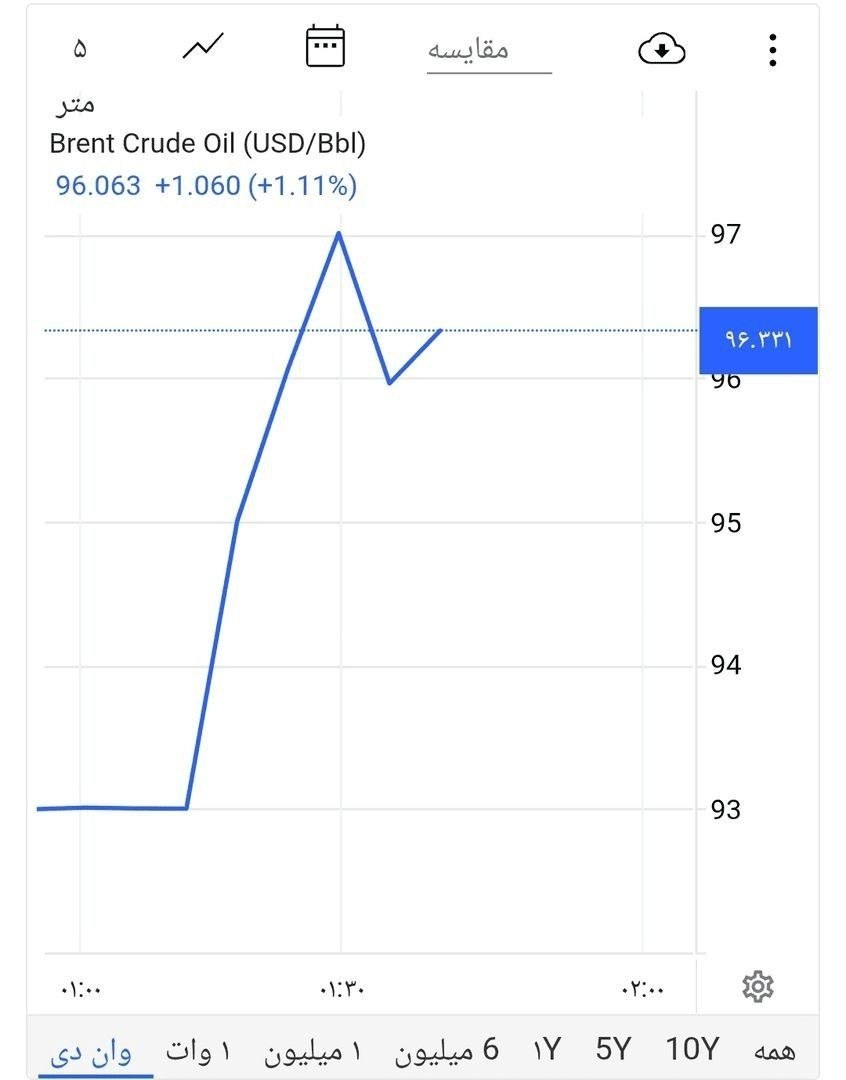846x1080 pixels.
Task: Switch to the 5Y range tab
Action: 613,1050
